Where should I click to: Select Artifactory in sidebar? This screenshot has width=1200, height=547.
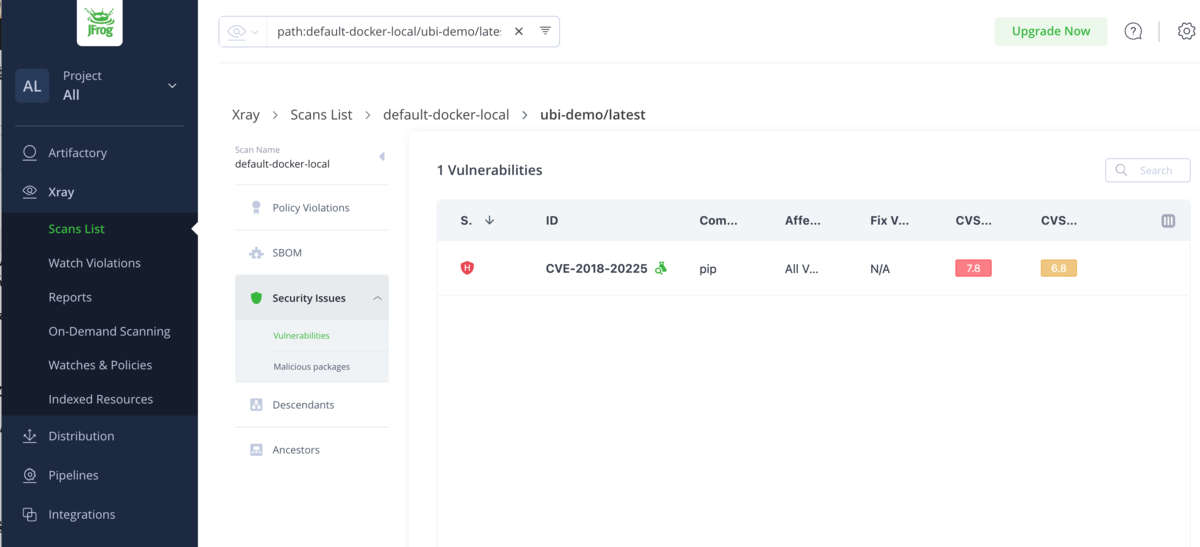point(78,153)
